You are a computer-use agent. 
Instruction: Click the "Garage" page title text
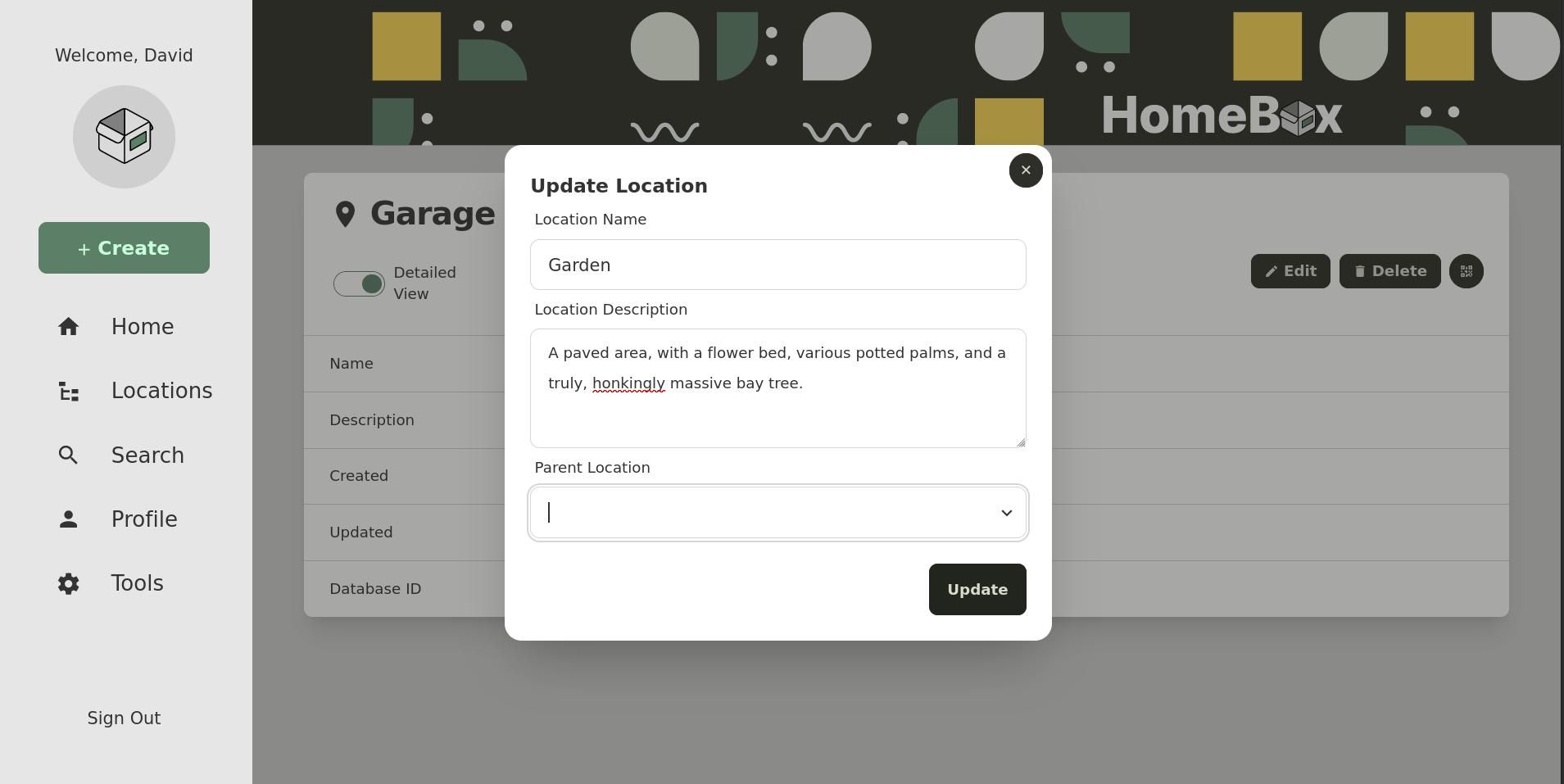pos(433,214)
